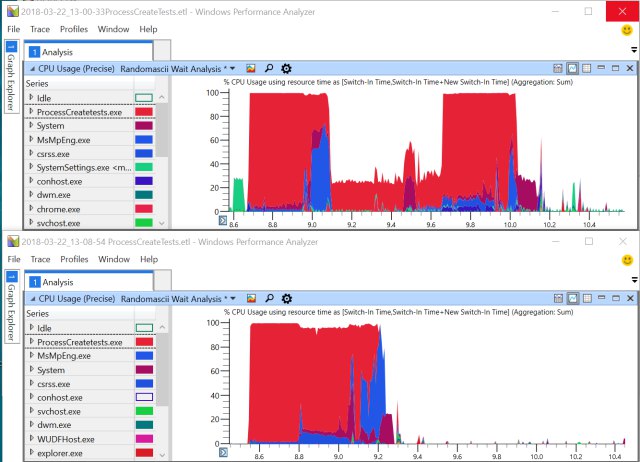The image size is (640, 462).
Task: Collapse CPU Usage (Precise) panel in top window
Action: (32, 69)
